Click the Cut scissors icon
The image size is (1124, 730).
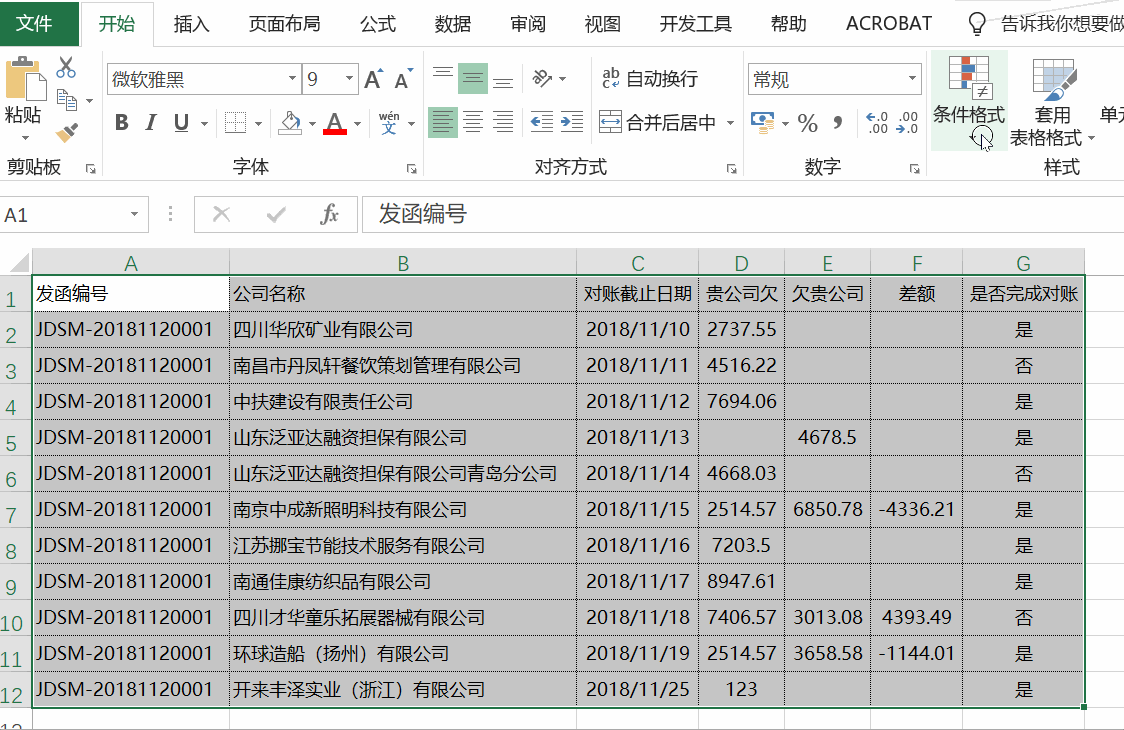pos(66,67)
